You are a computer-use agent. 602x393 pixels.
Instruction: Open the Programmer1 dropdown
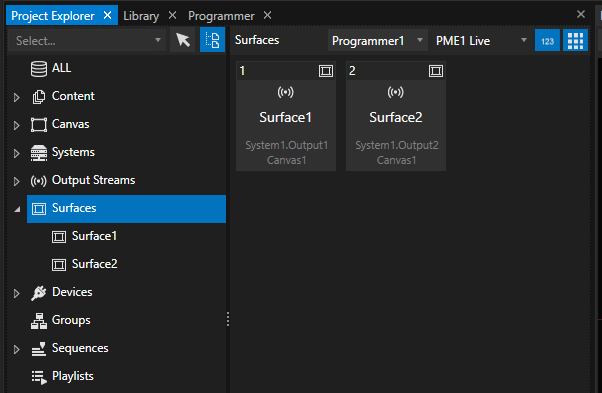(x=378, y=40)
